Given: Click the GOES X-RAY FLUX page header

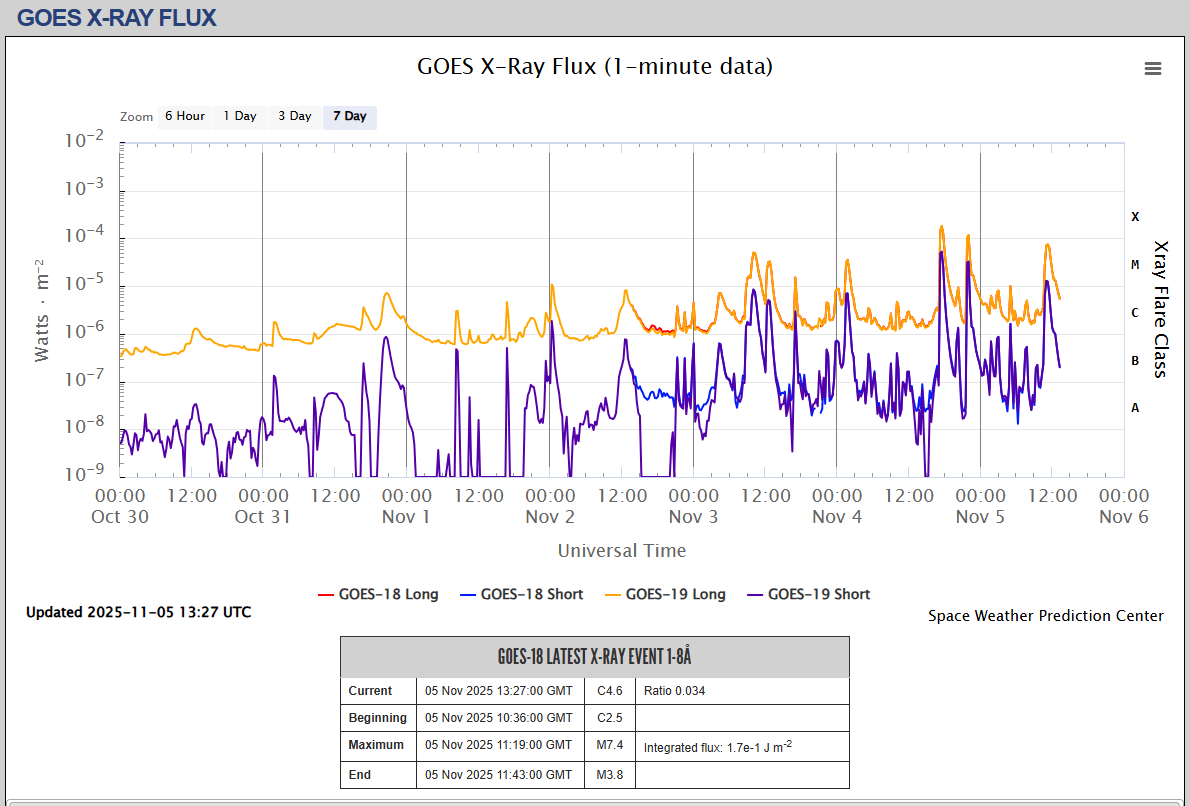Looking at the screenshot, I should (x=117, y=17).
